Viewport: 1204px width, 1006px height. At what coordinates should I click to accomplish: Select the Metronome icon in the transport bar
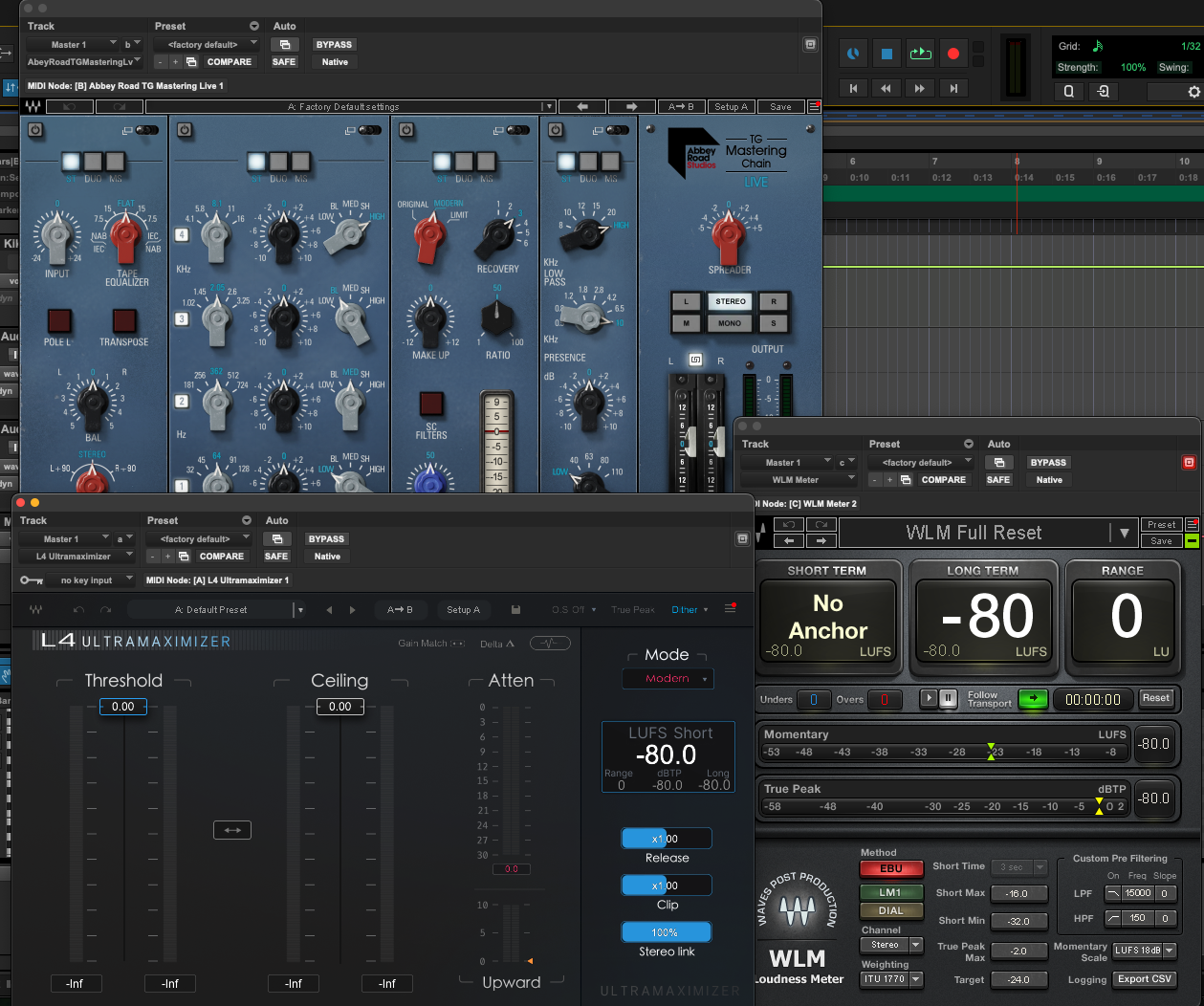pyautogui.click(x=852, y=54)
